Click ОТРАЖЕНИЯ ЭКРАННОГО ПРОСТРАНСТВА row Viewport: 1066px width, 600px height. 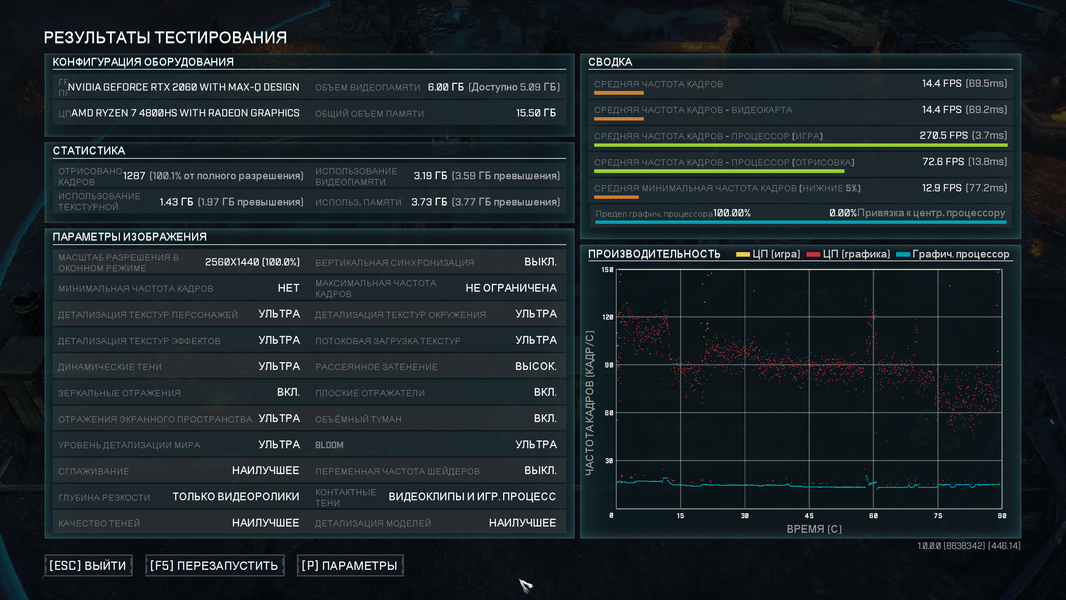point(180,419)
